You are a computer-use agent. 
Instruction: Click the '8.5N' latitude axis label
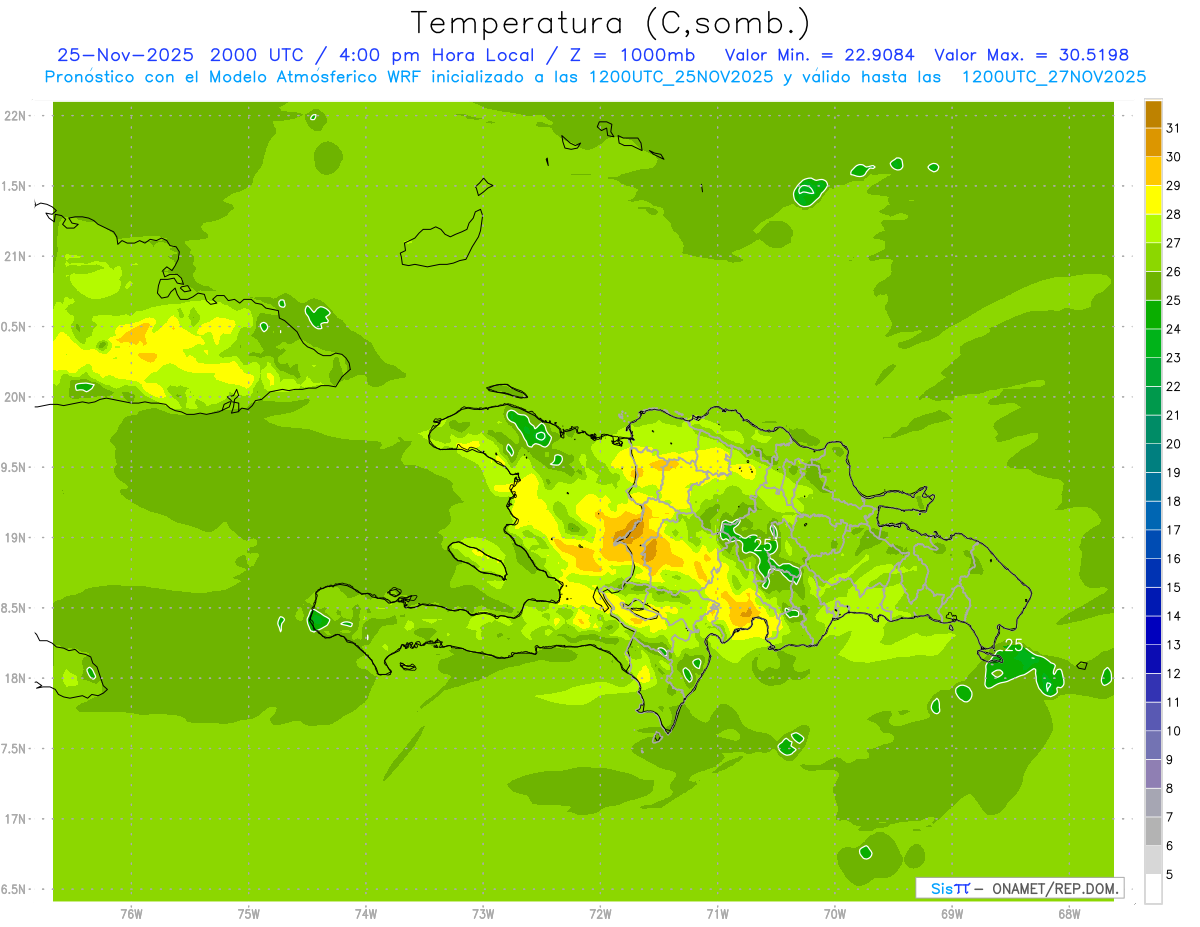(15, 609)
